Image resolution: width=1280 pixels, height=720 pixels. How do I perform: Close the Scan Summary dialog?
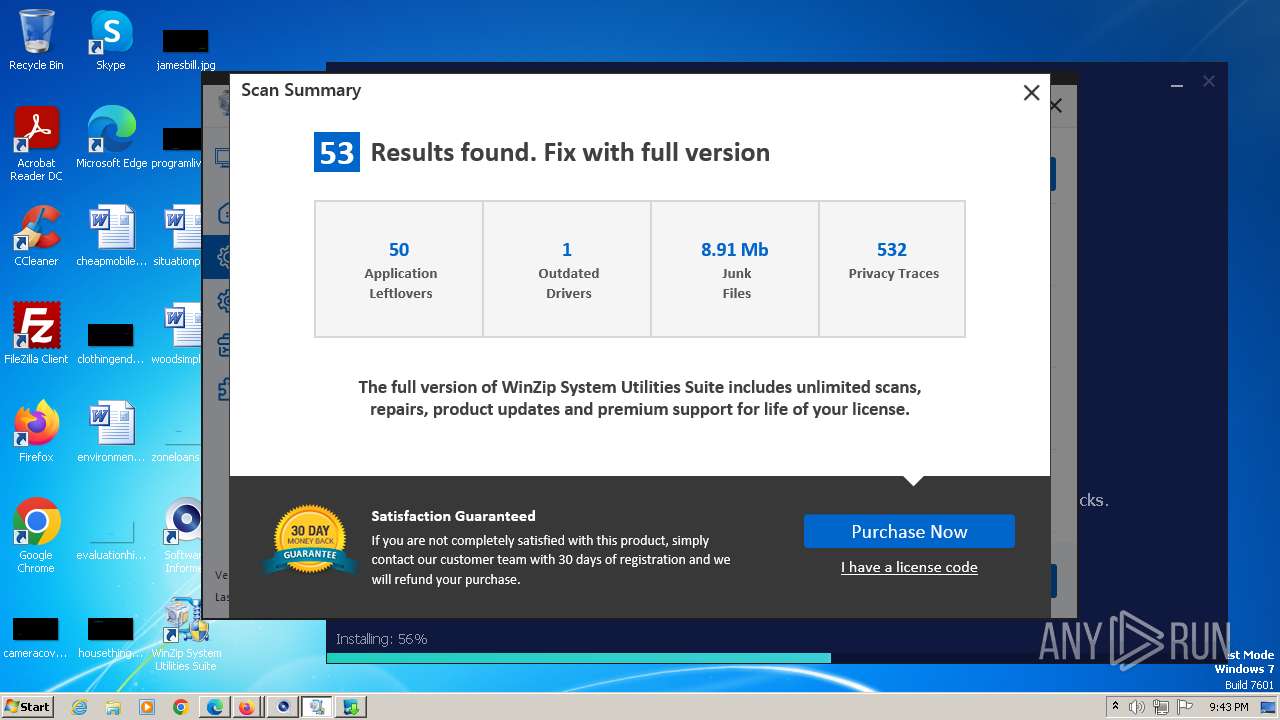coord(1031,93)
